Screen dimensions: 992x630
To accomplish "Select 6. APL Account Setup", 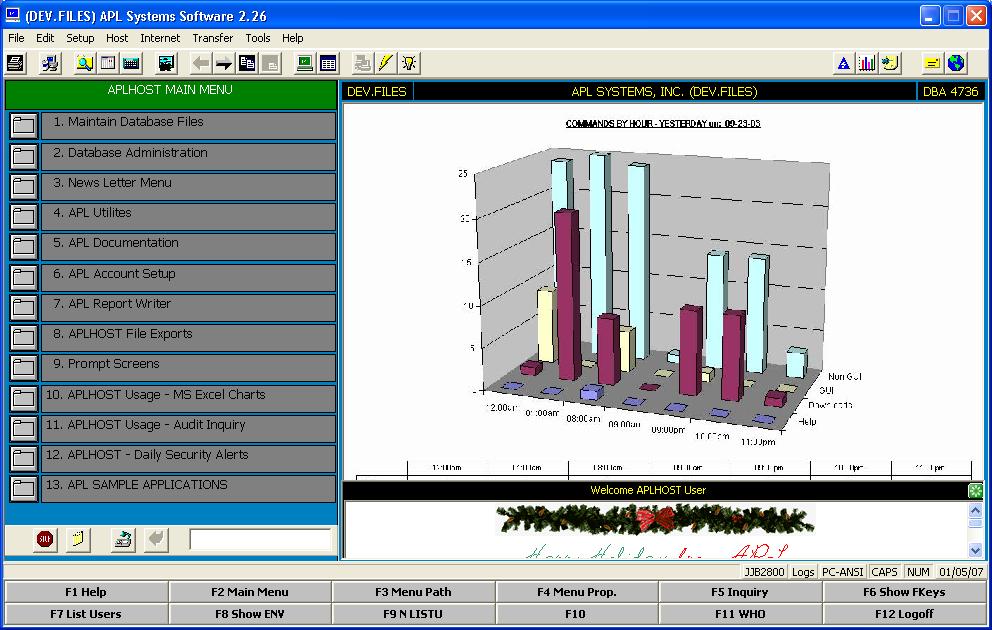I will pos(188,277).
